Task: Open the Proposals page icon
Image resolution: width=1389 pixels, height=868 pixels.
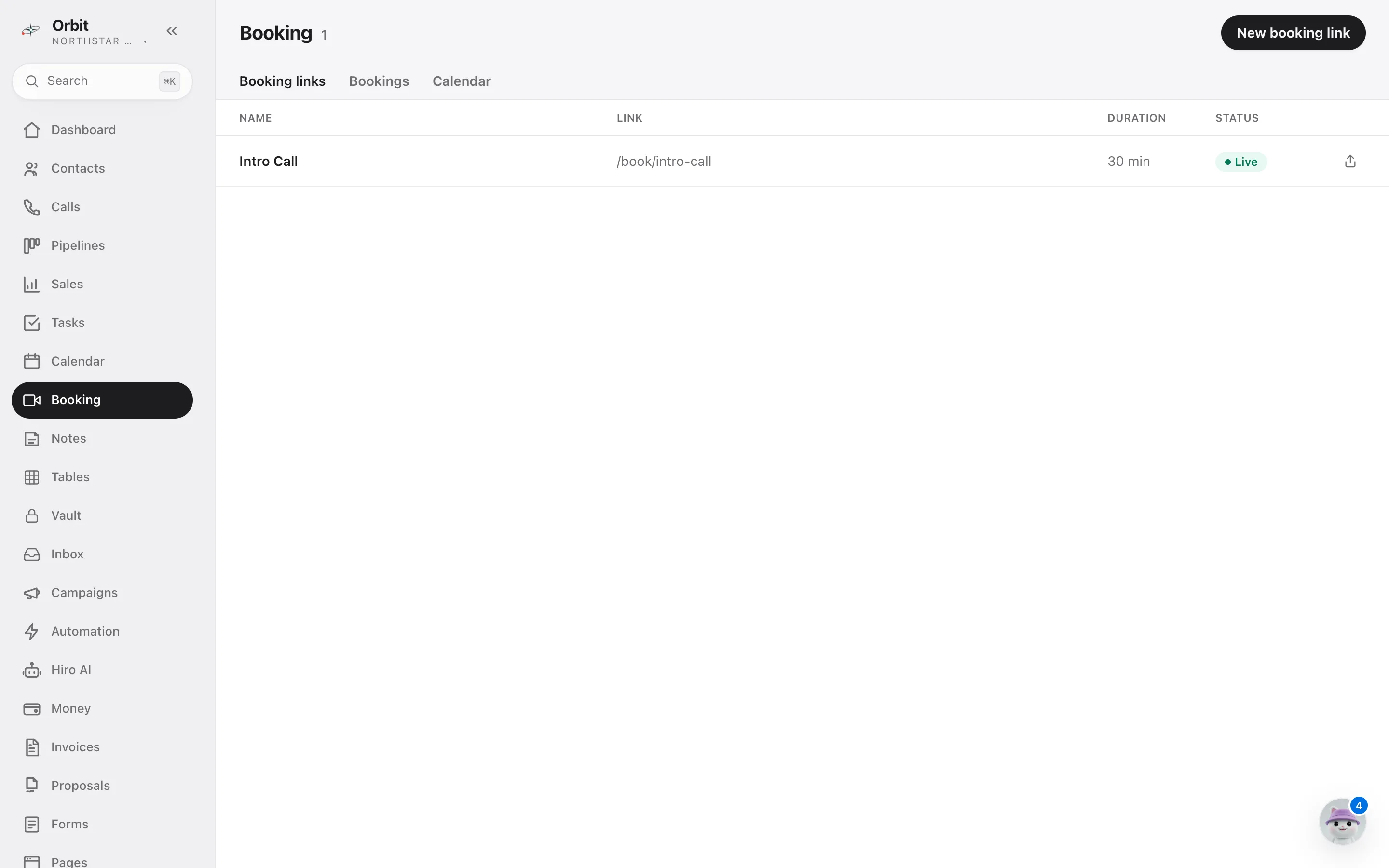Action: coord(31,786)
